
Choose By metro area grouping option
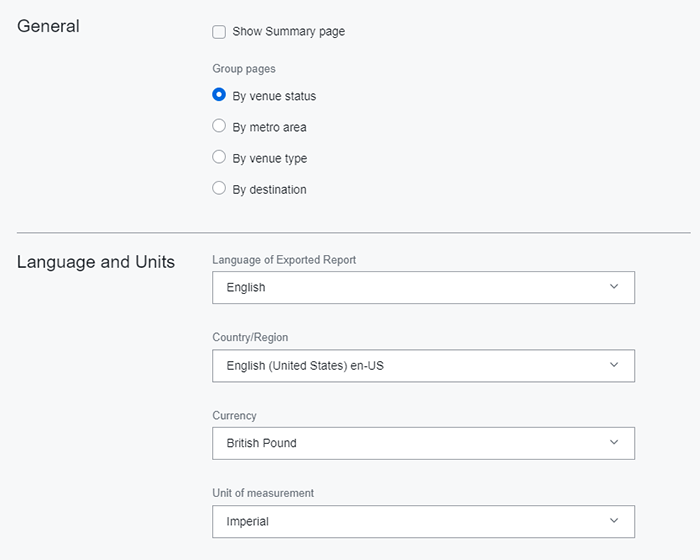[219, 126]
